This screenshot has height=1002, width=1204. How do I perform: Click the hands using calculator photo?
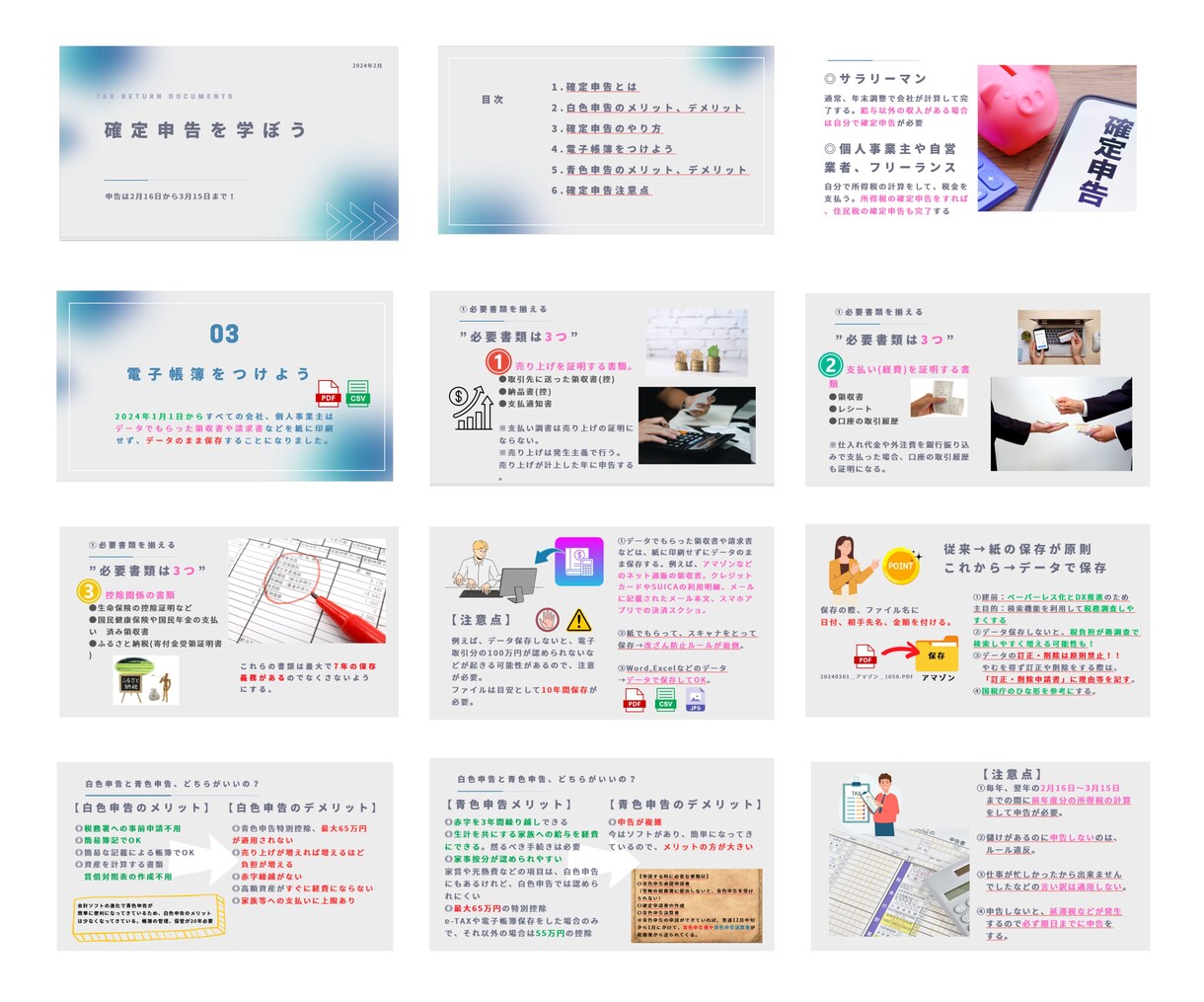pyautogui.click(x=697, y=425)
